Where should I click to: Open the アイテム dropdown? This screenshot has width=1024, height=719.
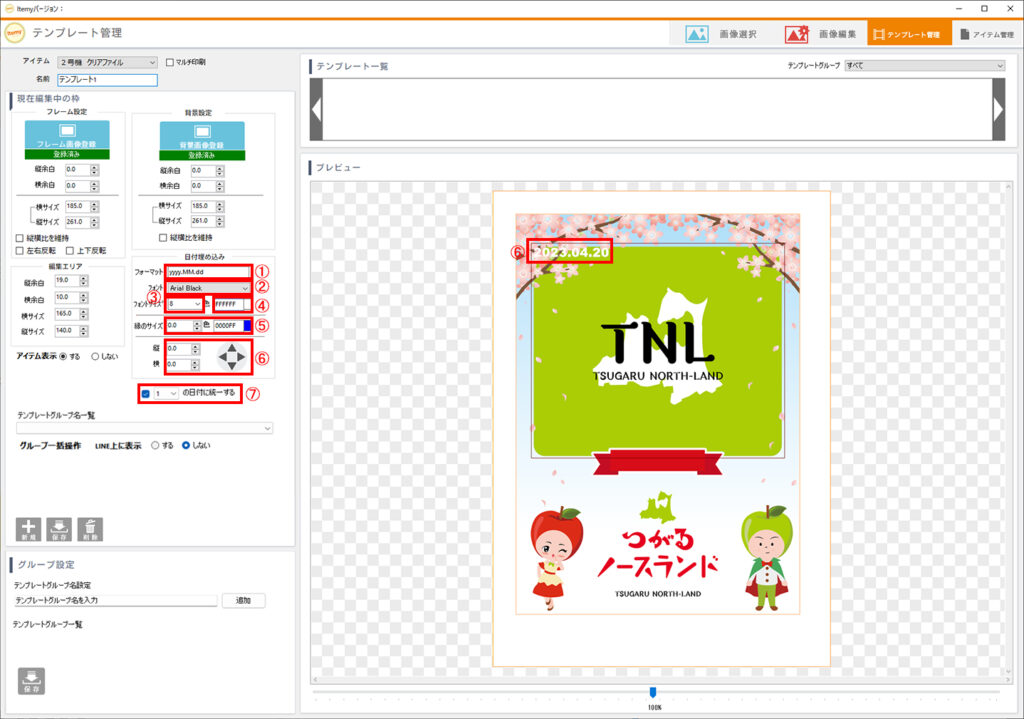tap(107, 62)
